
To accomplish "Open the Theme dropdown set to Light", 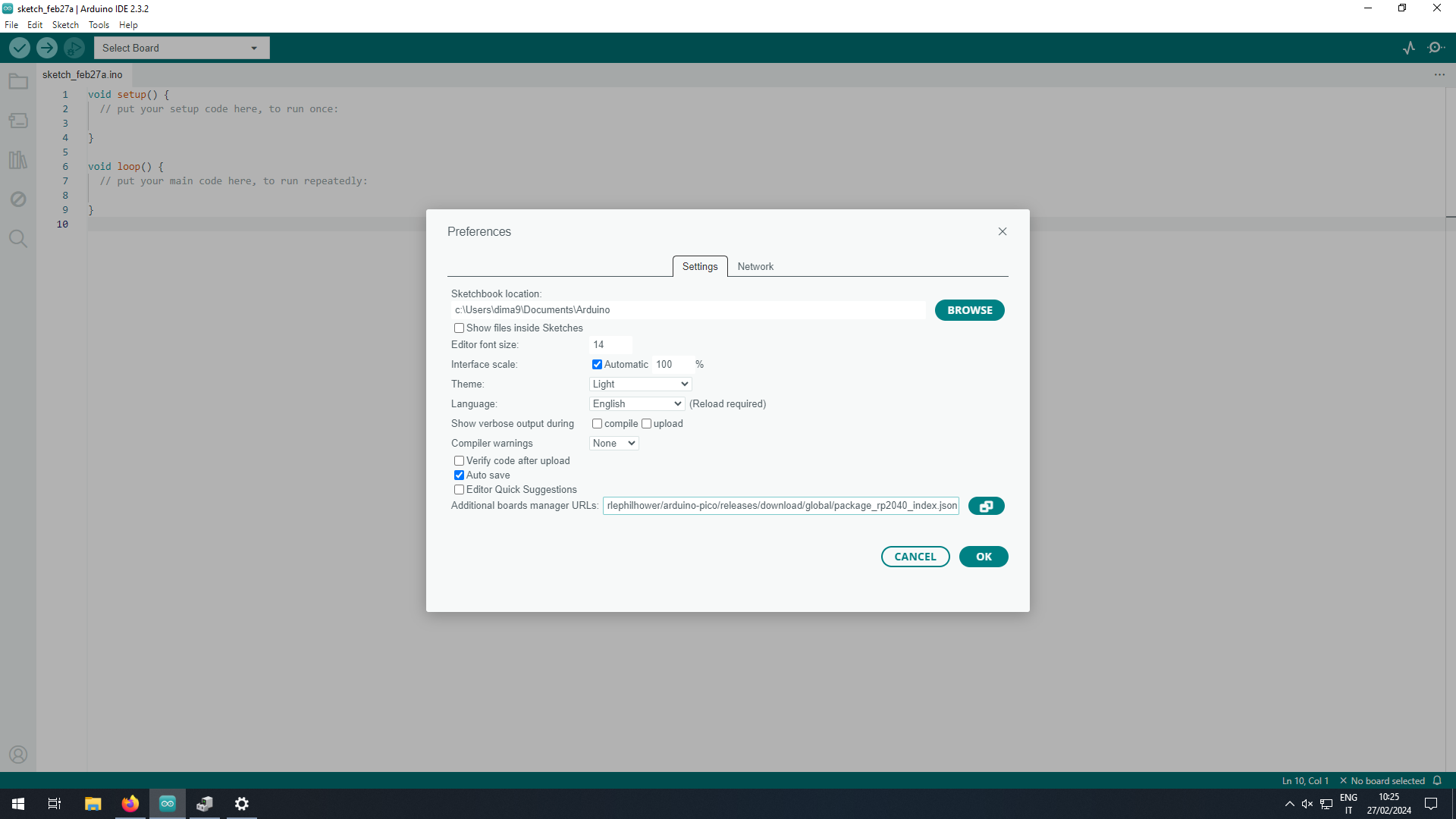I will coord(640,384).
